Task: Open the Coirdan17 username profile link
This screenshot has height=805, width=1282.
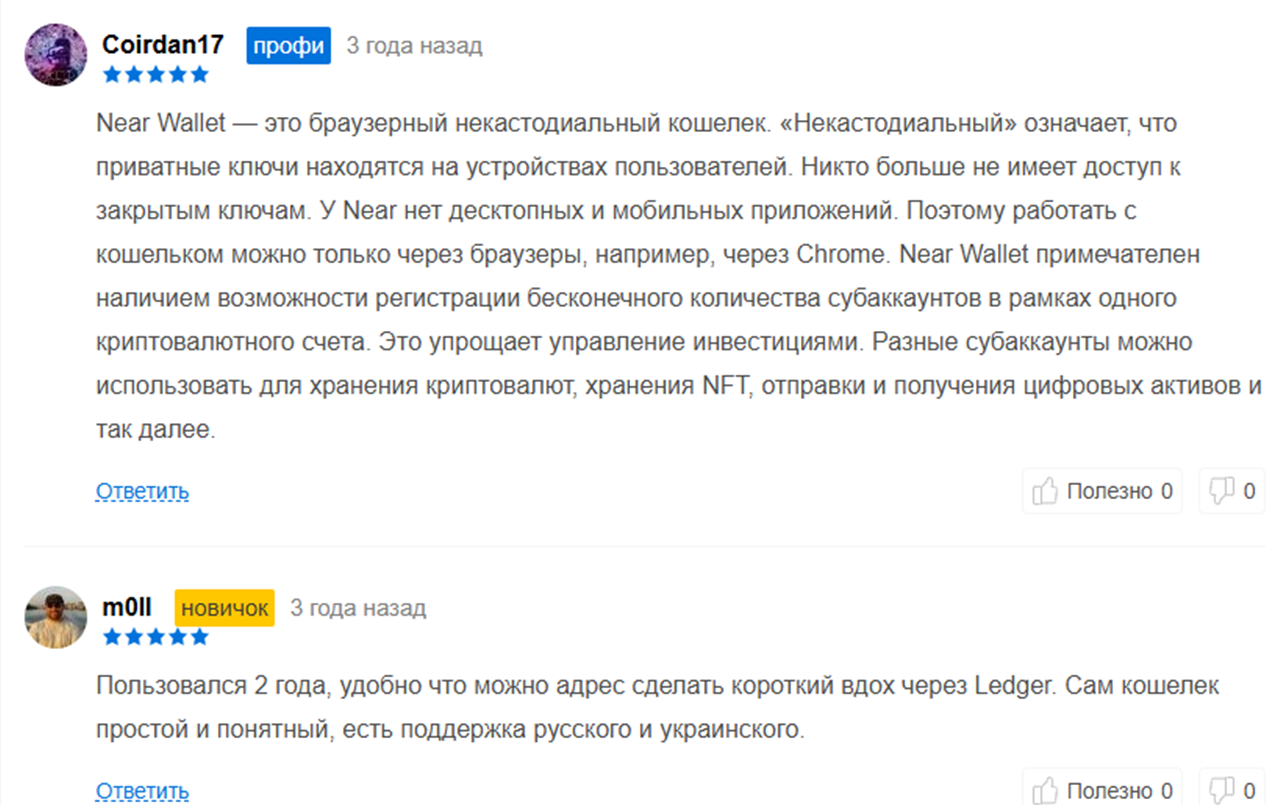Action: [163, 45]
